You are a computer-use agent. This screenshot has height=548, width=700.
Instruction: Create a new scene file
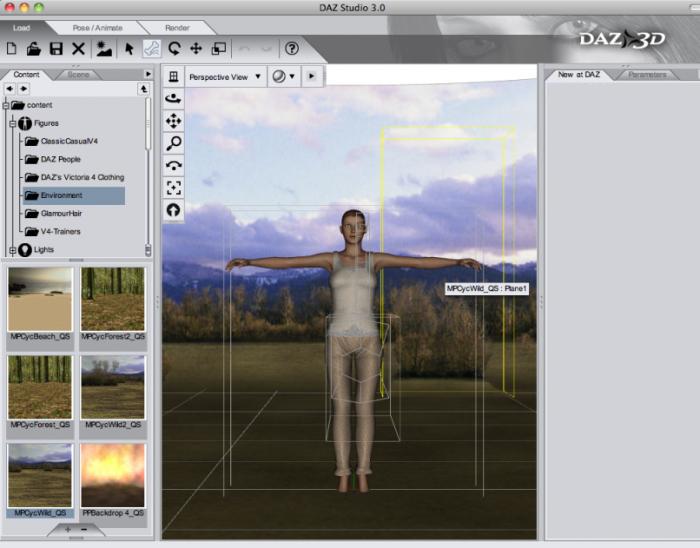pos(12,48)
